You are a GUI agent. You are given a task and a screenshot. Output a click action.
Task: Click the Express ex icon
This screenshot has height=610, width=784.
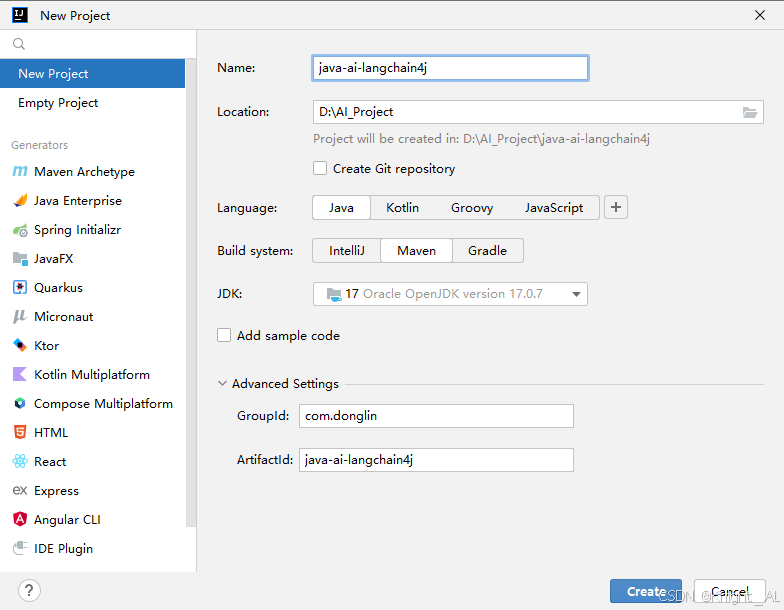click(20, 490)
